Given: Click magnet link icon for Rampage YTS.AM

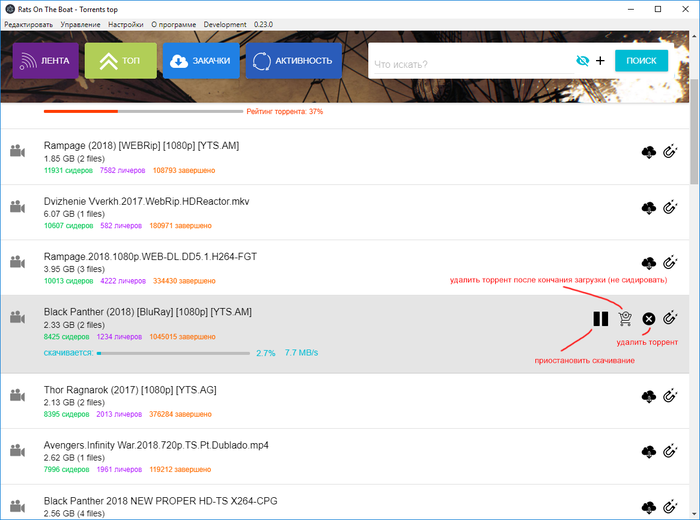Looking at the screenshot, I should pyautogui.click(x=670, y=151).
